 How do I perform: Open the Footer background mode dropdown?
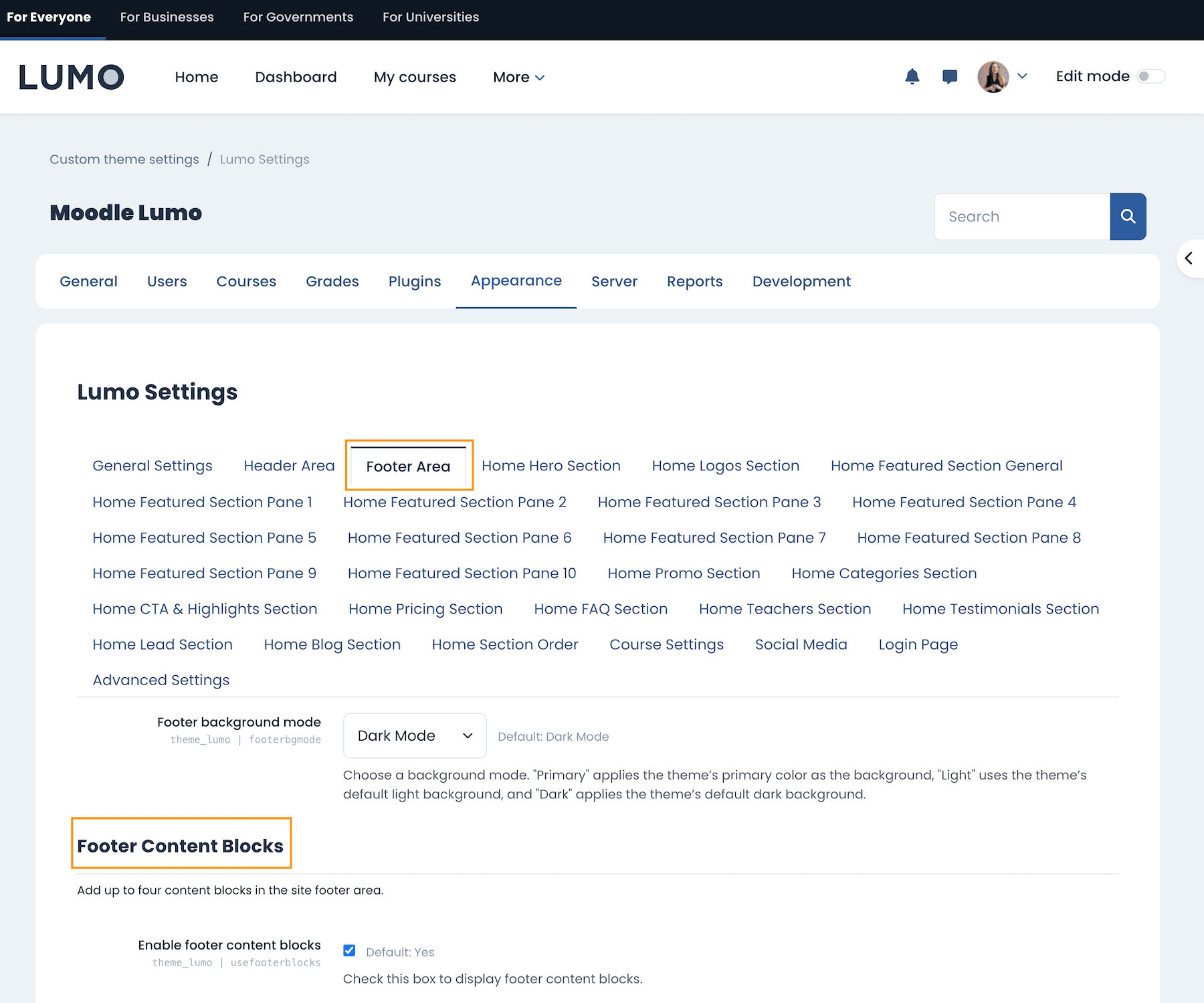click(414, 735)
